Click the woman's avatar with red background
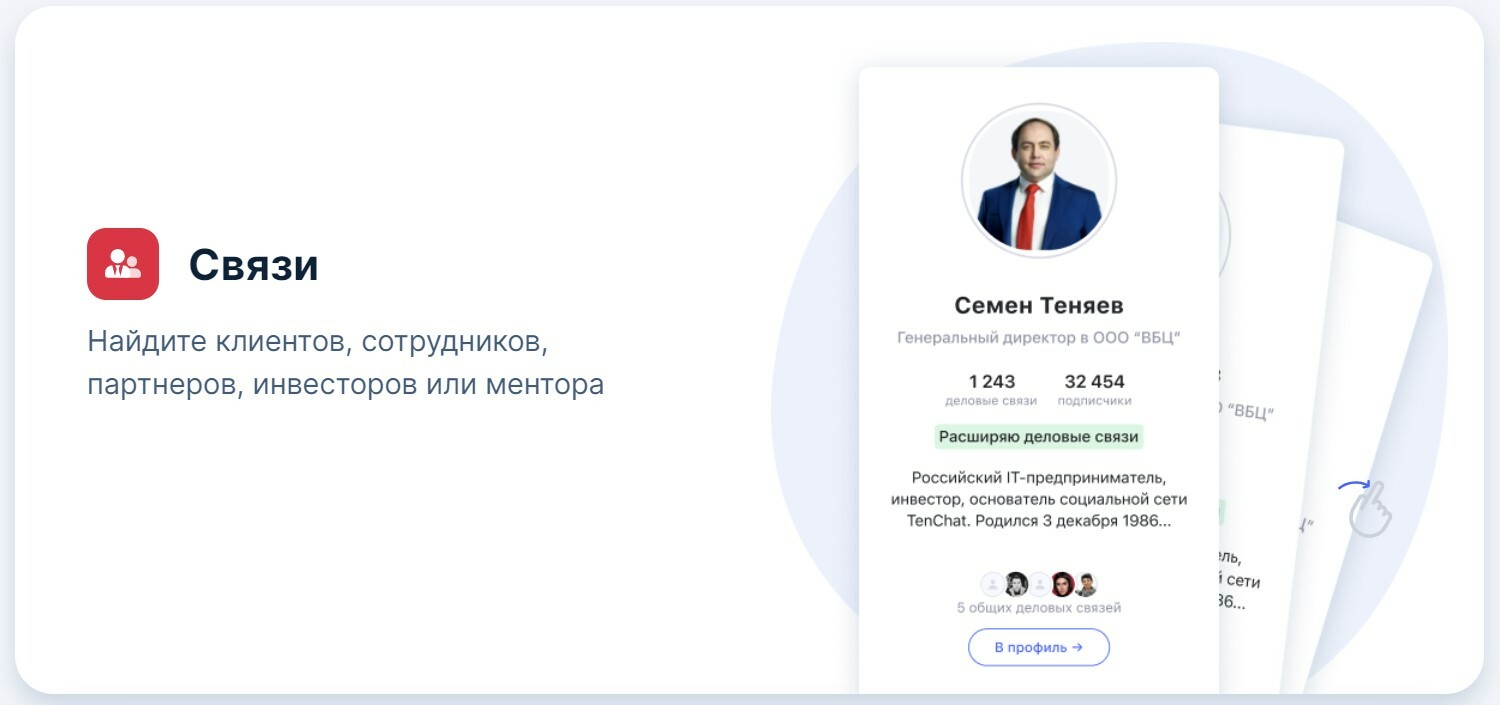The height and width of the screenshot is (705, 1500). [x=1063, y=585]
